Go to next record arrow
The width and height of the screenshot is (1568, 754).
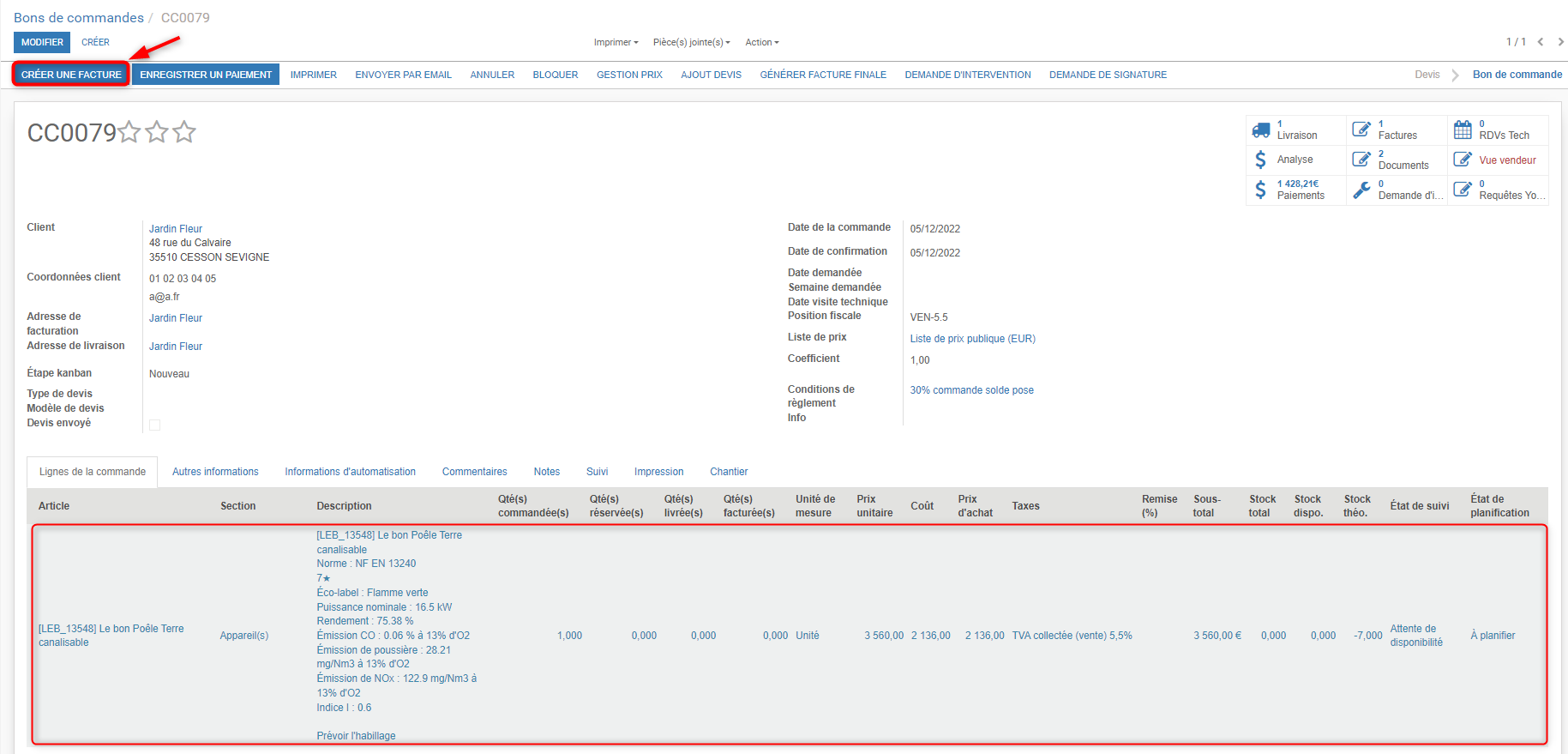pyautogui.click(x=1560, y=42)
